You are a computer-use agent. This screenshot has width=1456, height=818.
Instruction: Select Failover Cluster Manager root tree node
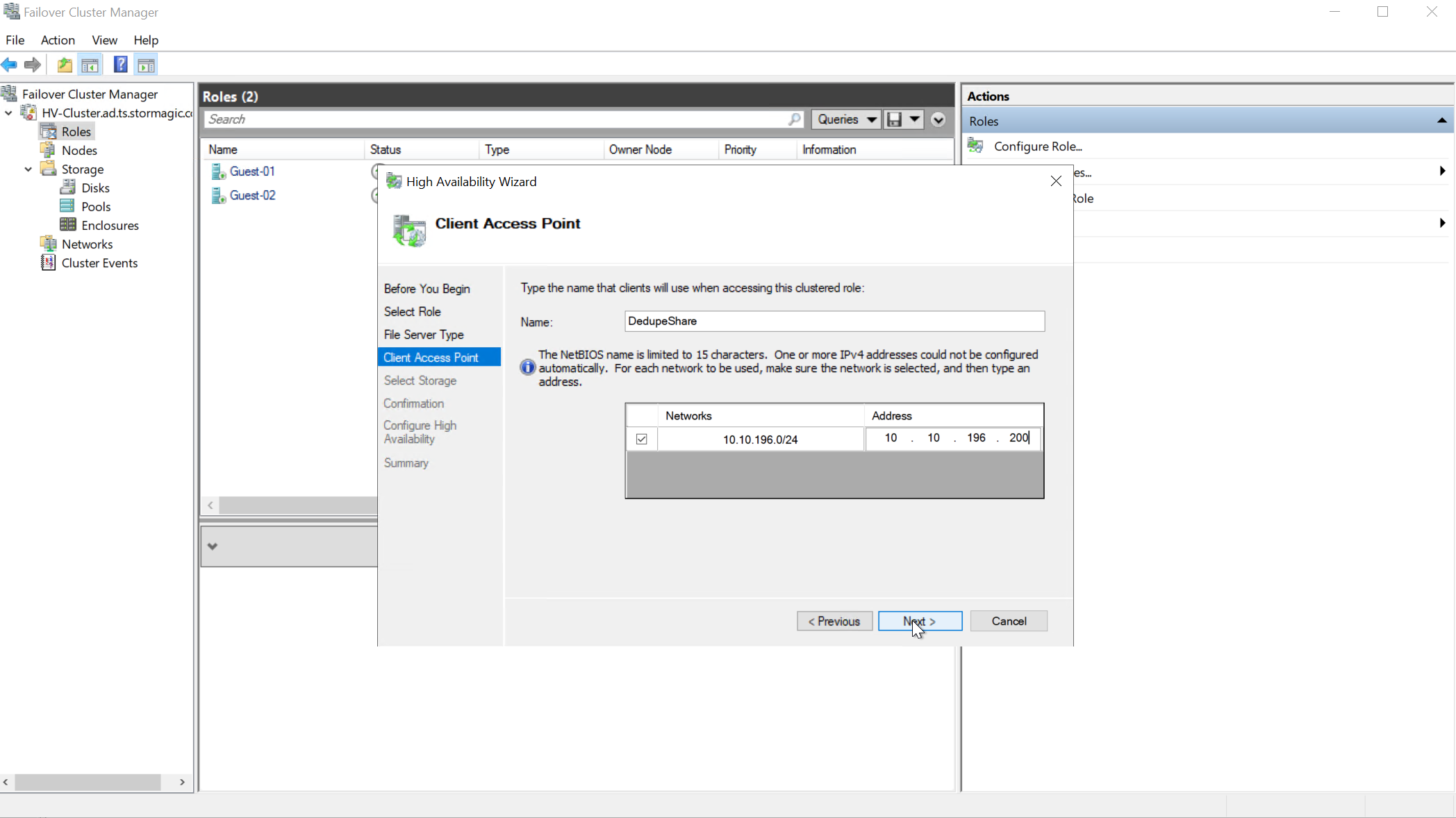click(x=90, y=94)
